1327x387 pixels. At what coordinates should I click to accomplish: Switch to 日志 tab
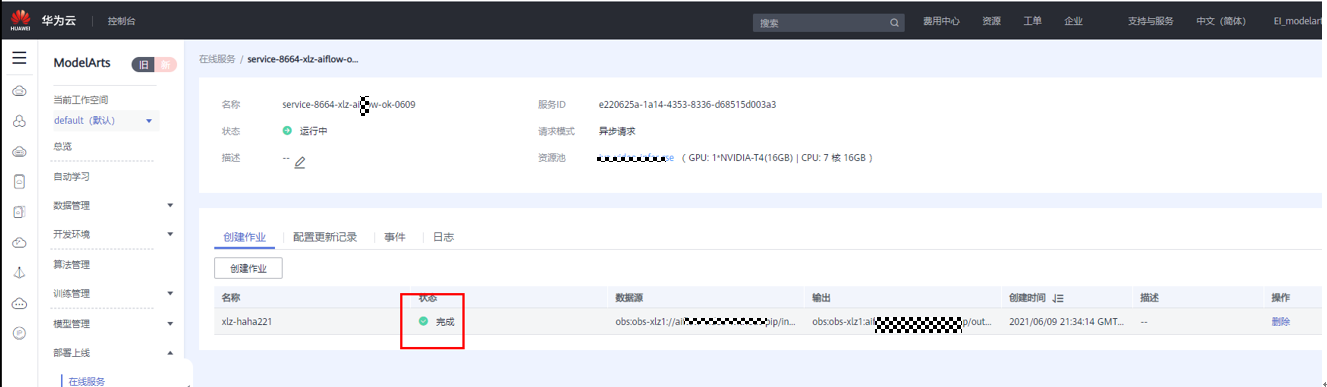[443, 237]
